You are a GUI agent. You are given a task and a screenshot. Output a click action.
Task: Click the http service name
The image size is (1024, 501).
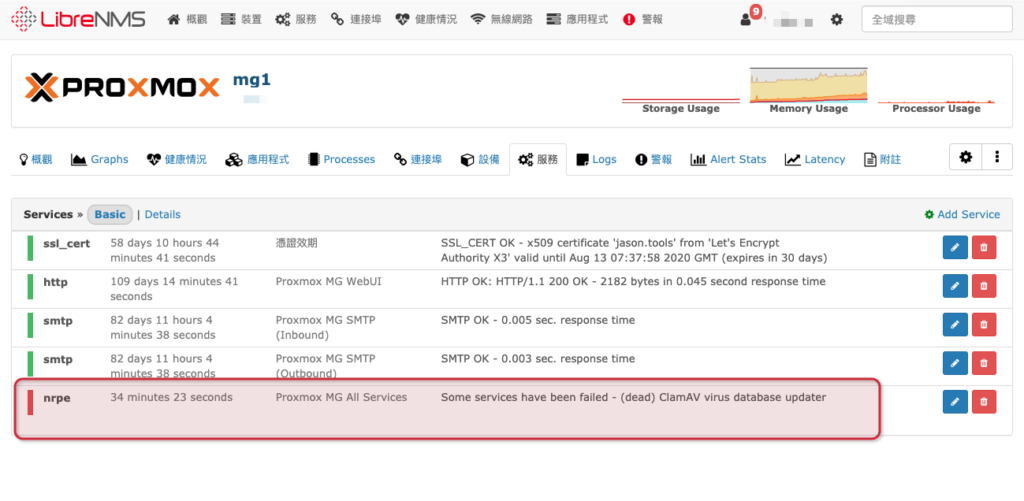[56, 282]
